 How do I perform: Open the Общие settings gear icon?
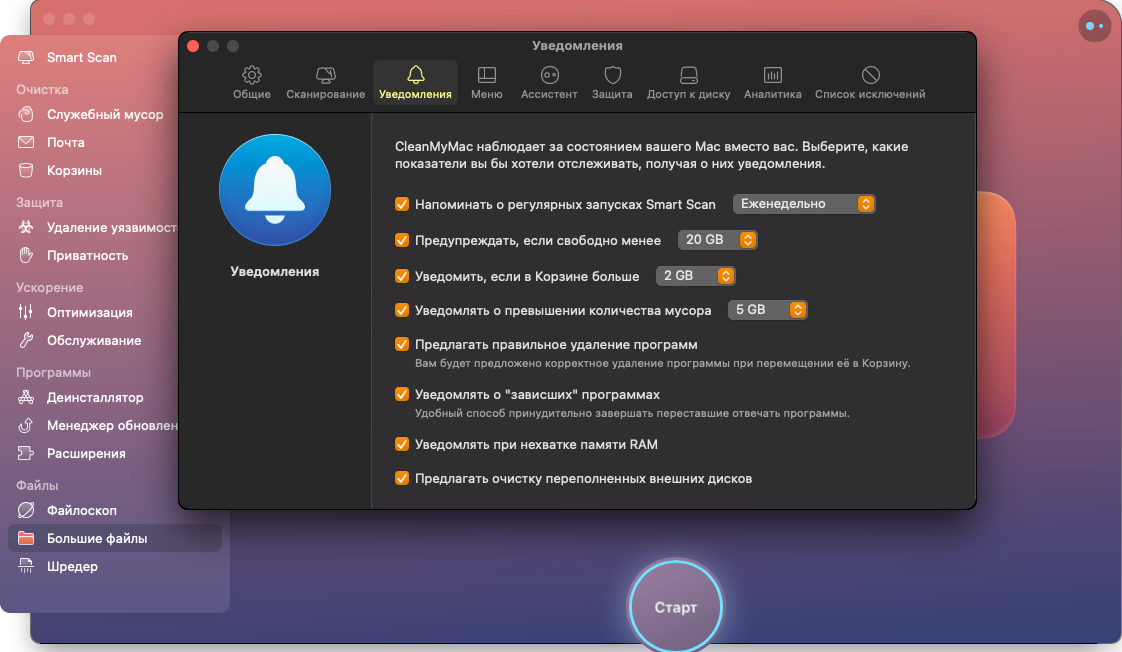pyautogui.click(x=252, y=76)
